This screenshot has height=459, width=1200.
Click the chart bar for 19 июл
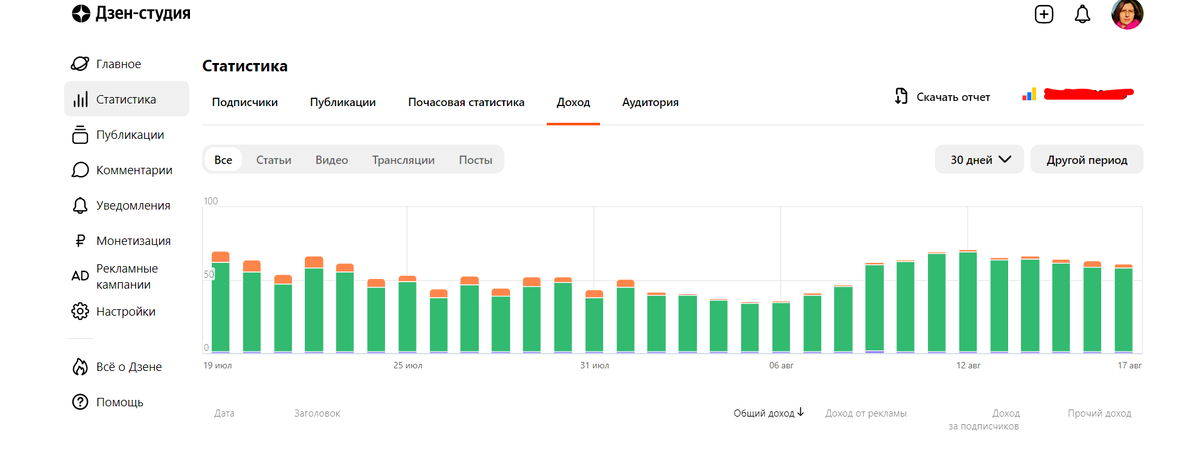[x=221, y=302]
